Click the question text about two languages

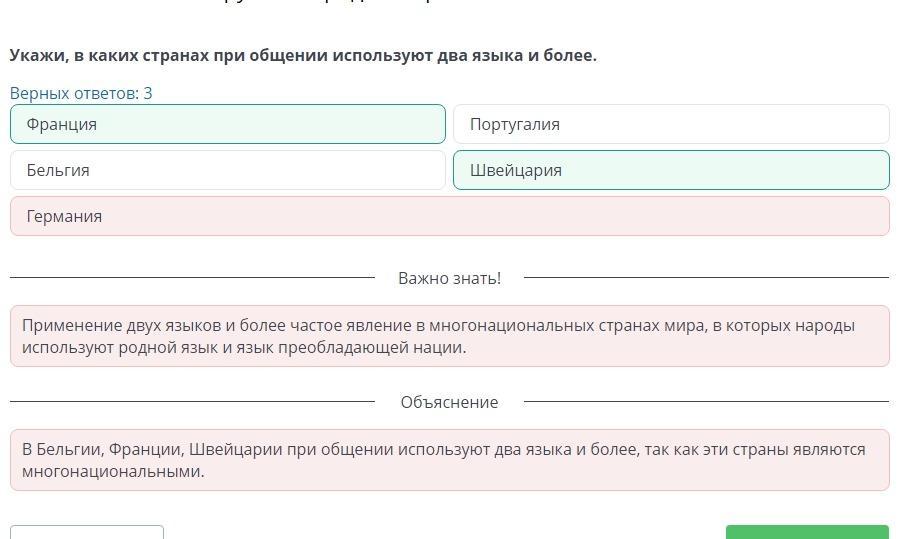click(302, 56)
